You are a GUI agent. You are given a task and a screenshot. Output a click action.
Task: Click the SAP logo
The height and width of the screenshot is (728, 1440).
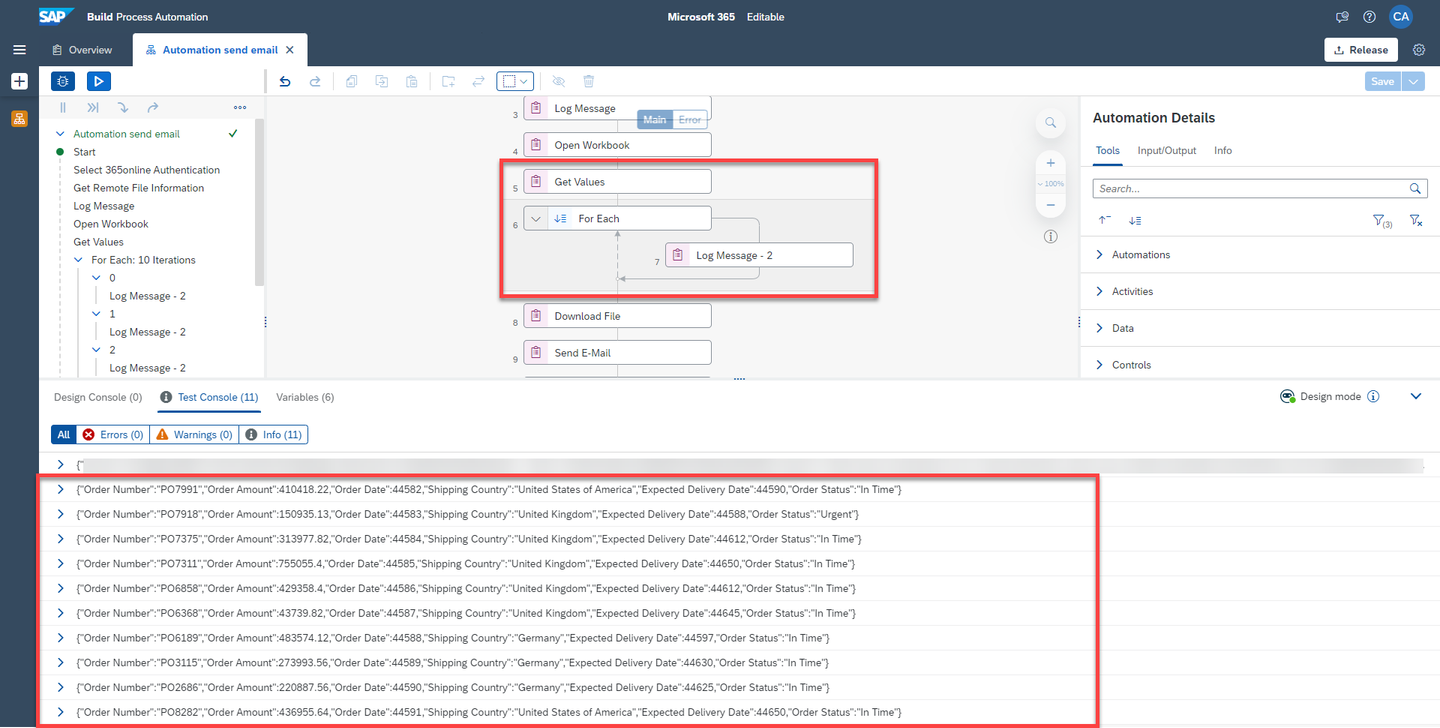point(54,17)
